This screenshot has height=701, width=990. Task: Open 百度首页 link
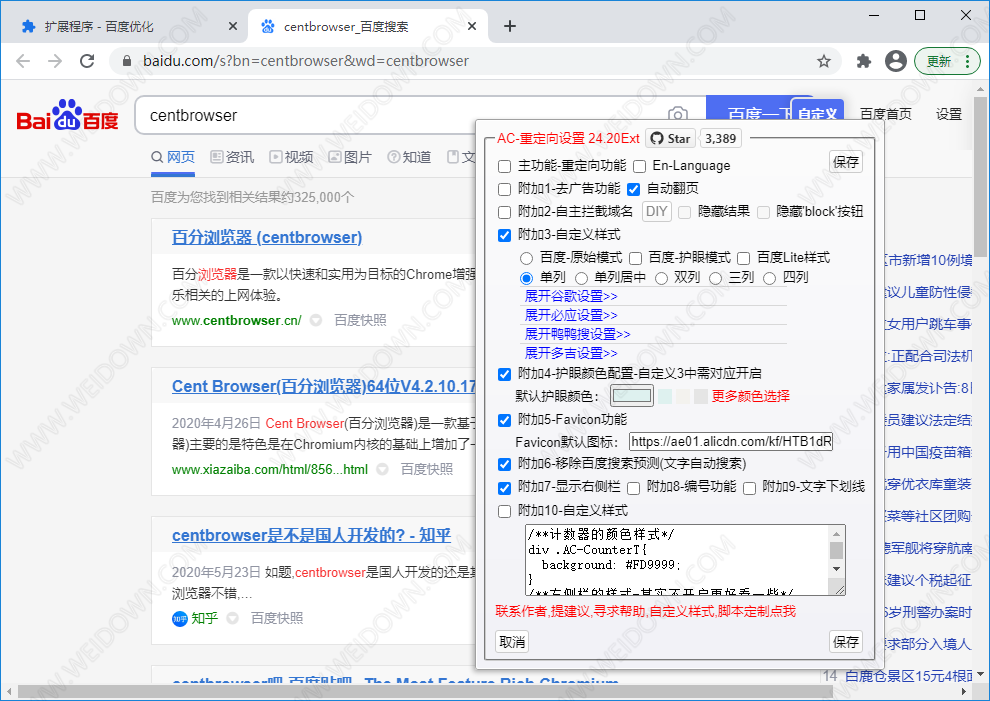[886, 114]
